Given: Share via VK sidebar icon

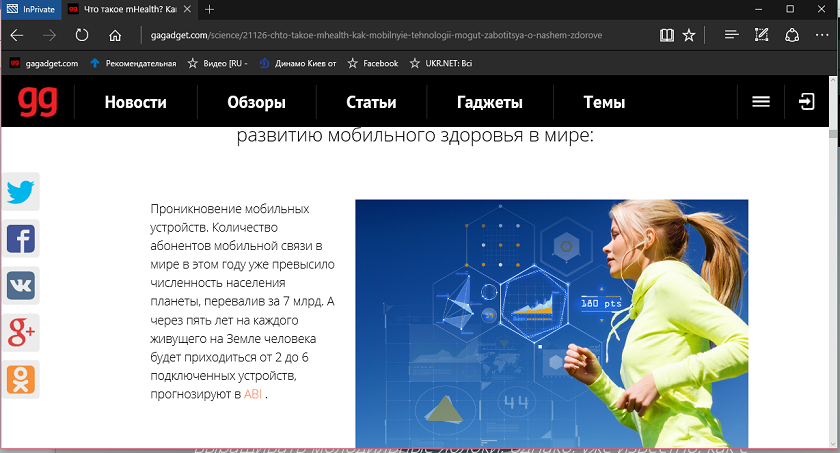Looking at the screenshot, I should point(21,285).
